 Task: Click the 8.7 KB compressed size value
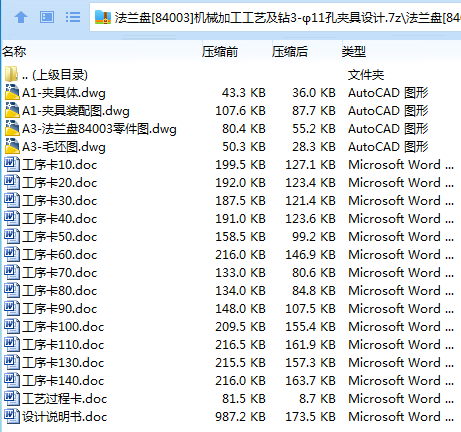click(x=317, y=399)
